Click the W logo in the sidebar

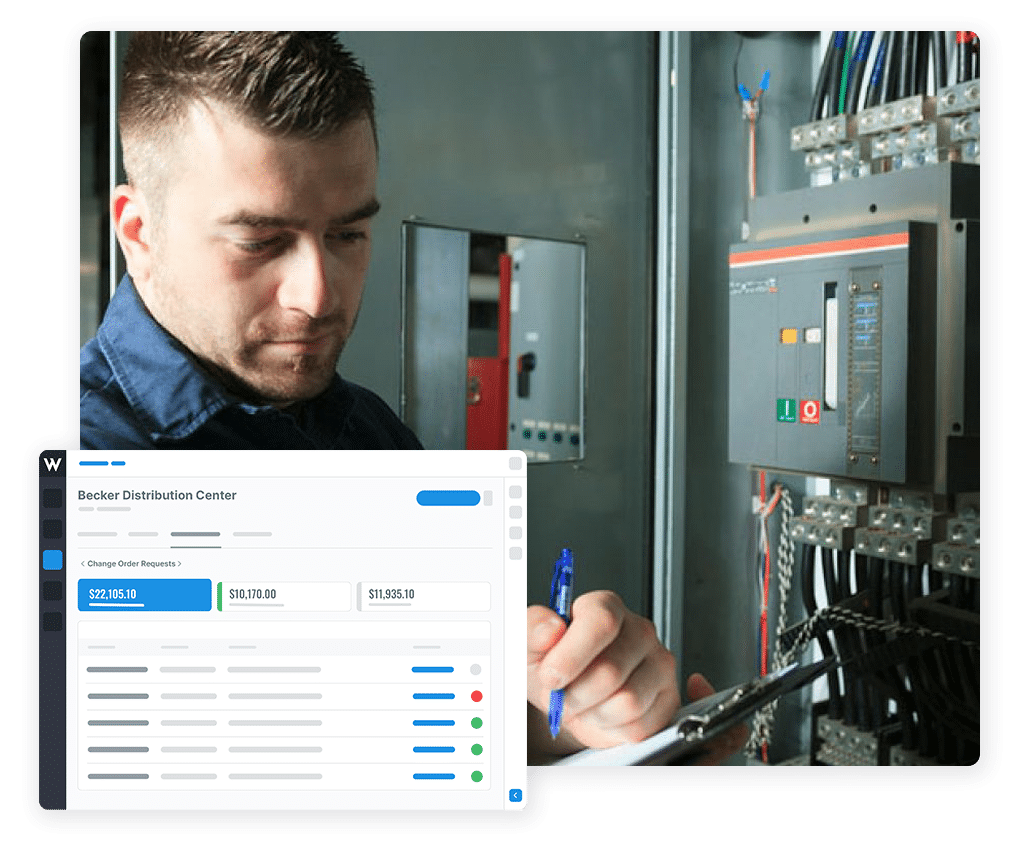(x=53, y=463)
